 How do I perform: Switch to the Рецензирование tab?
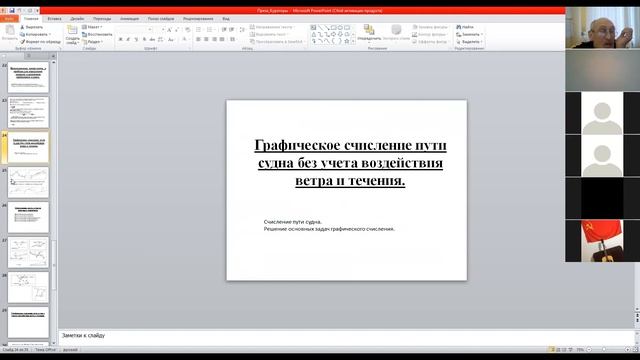(198, 19)
